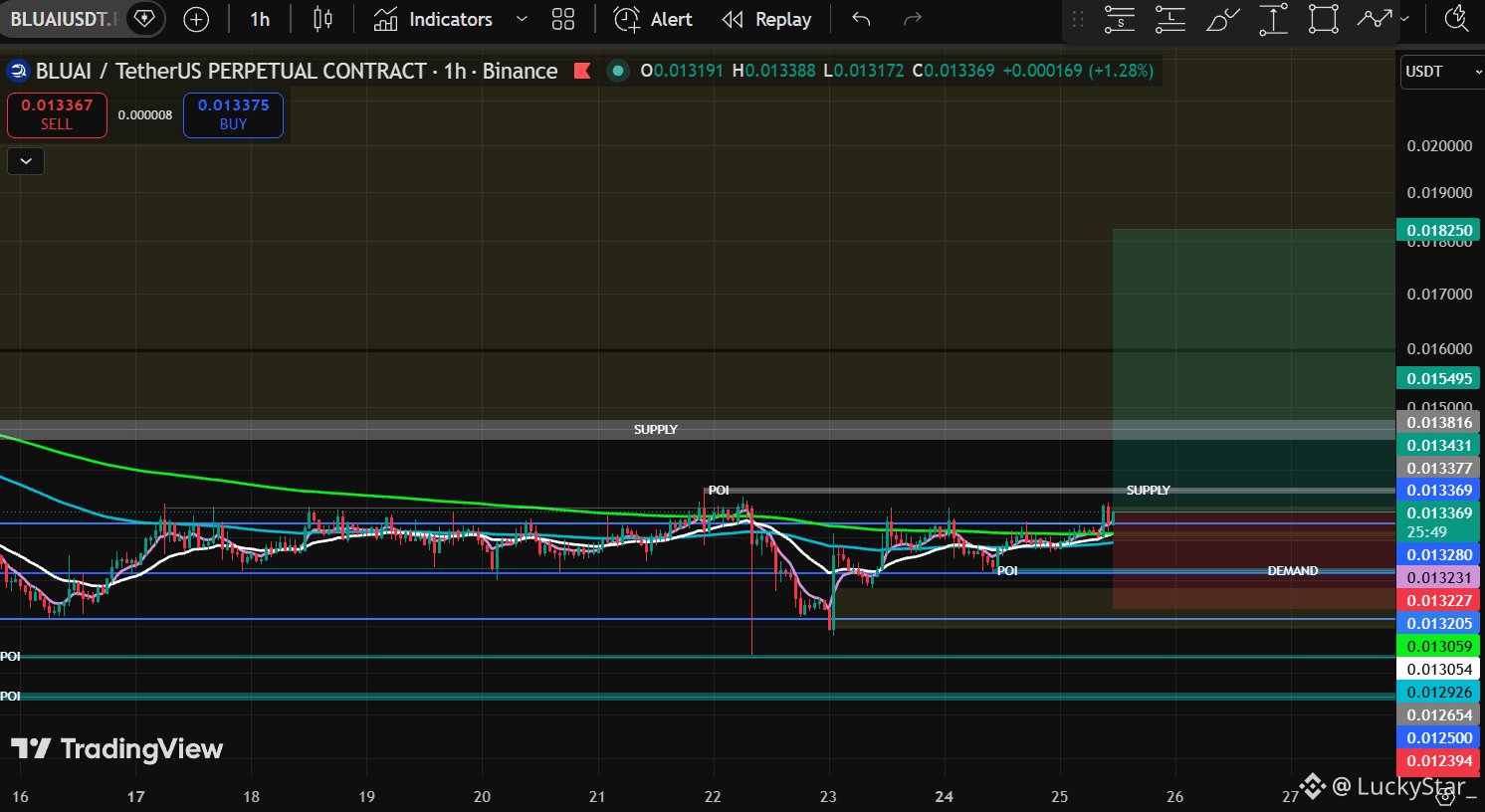Screen dimensions: 1485x812
Task: Select the Long Position drawing tool
Action: (1170, 19)
